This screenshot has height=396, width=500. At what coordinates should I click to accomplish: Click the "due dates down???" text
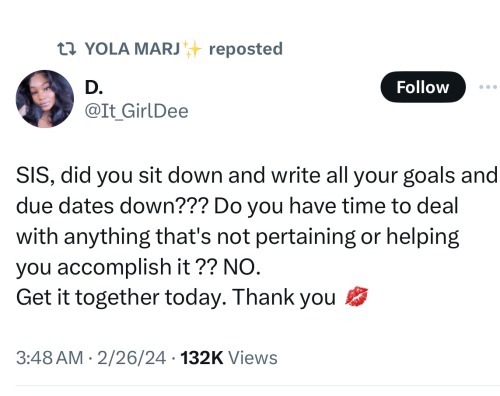[112, 206]
